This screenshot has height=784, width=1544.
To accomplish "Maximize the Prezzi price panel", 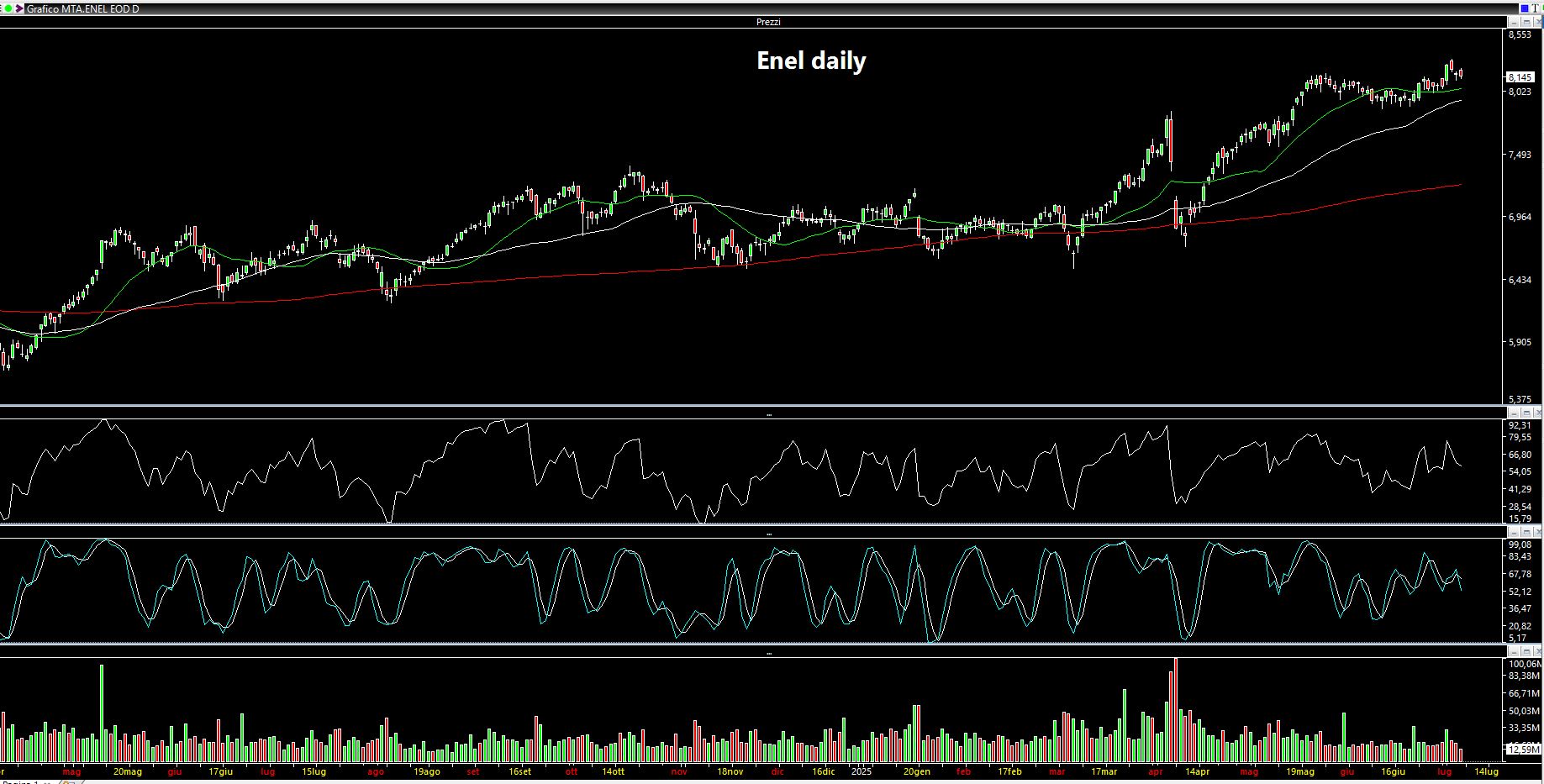I will coord(1526,23).
